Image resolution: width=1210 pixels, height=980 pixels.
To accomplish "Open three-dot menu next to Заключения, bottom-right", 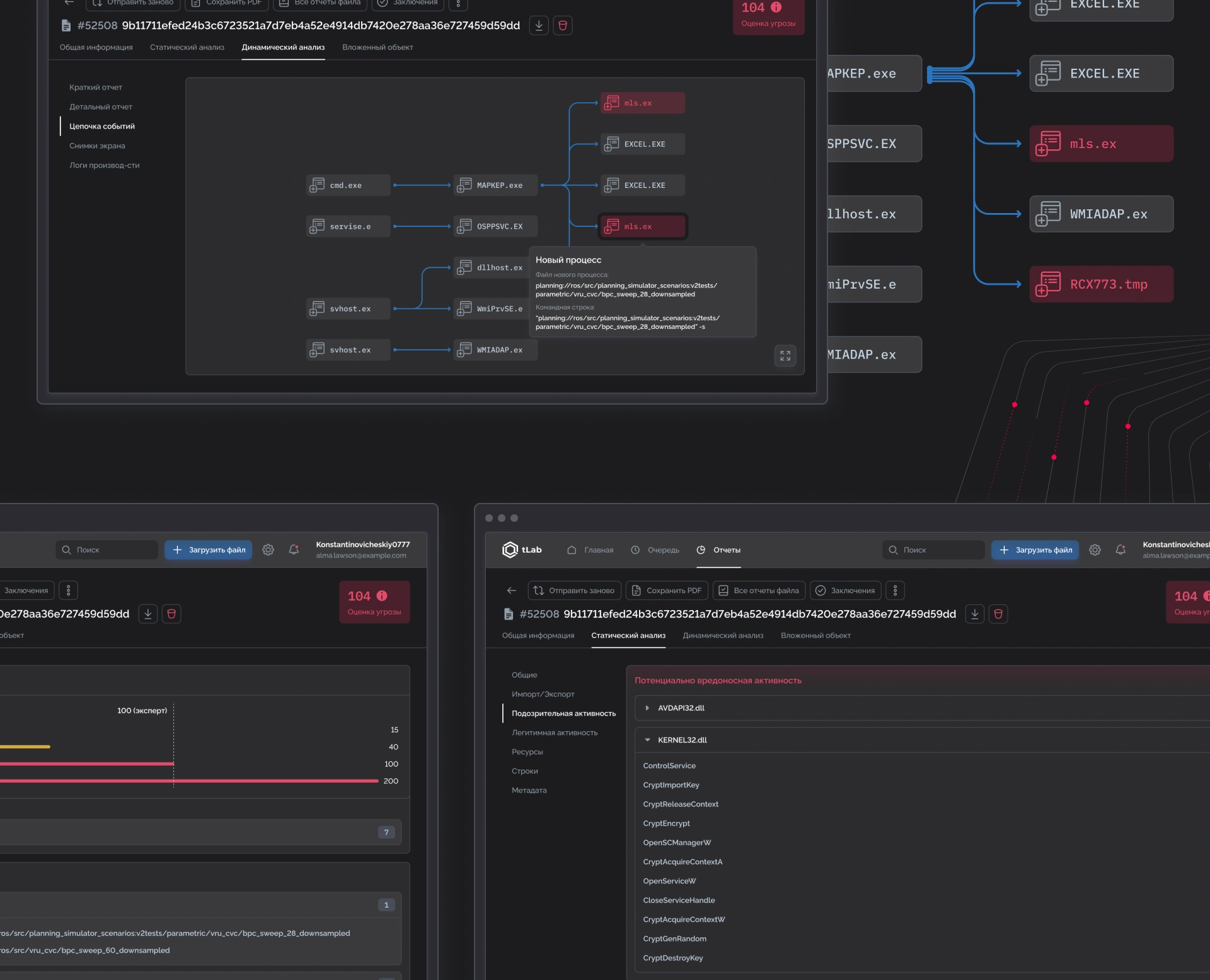I will [x=895, y=591].
